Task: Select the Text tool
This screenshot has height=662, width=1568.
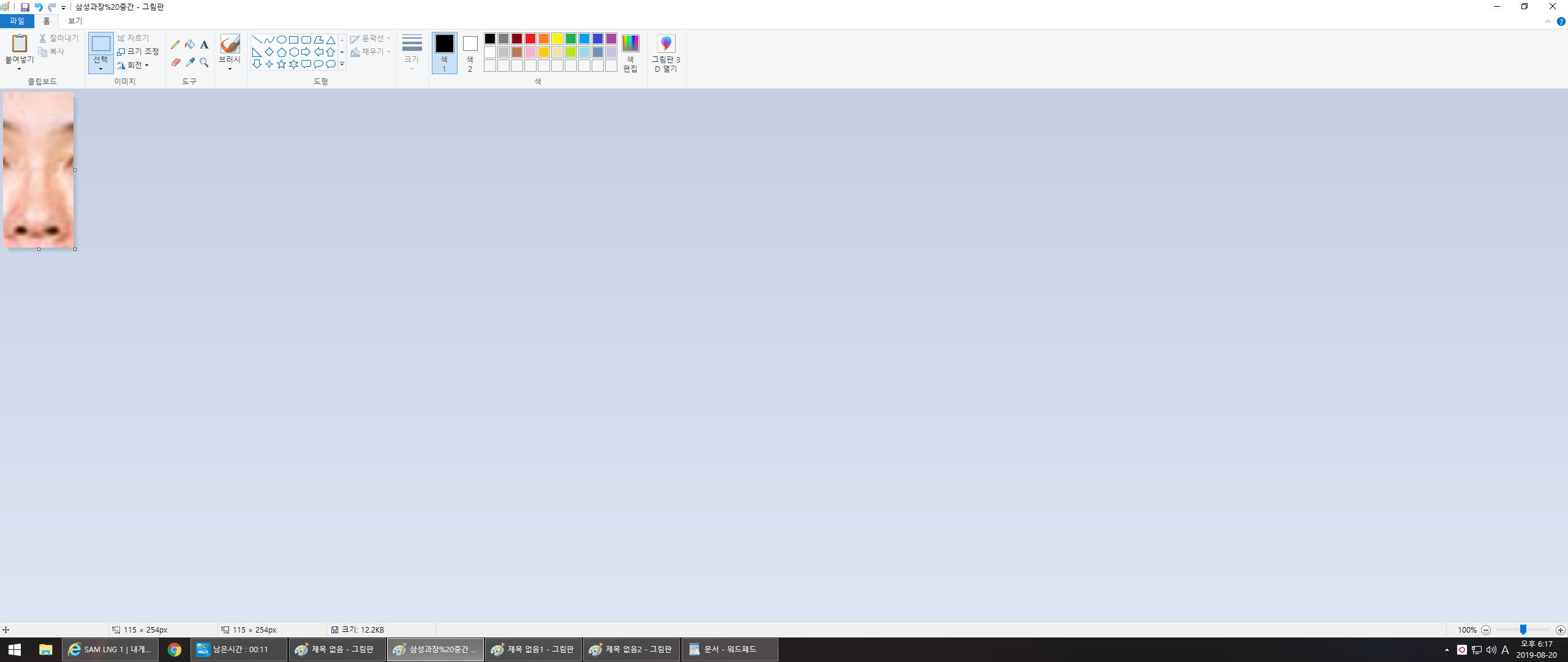Action: click(x=205, y=44)
